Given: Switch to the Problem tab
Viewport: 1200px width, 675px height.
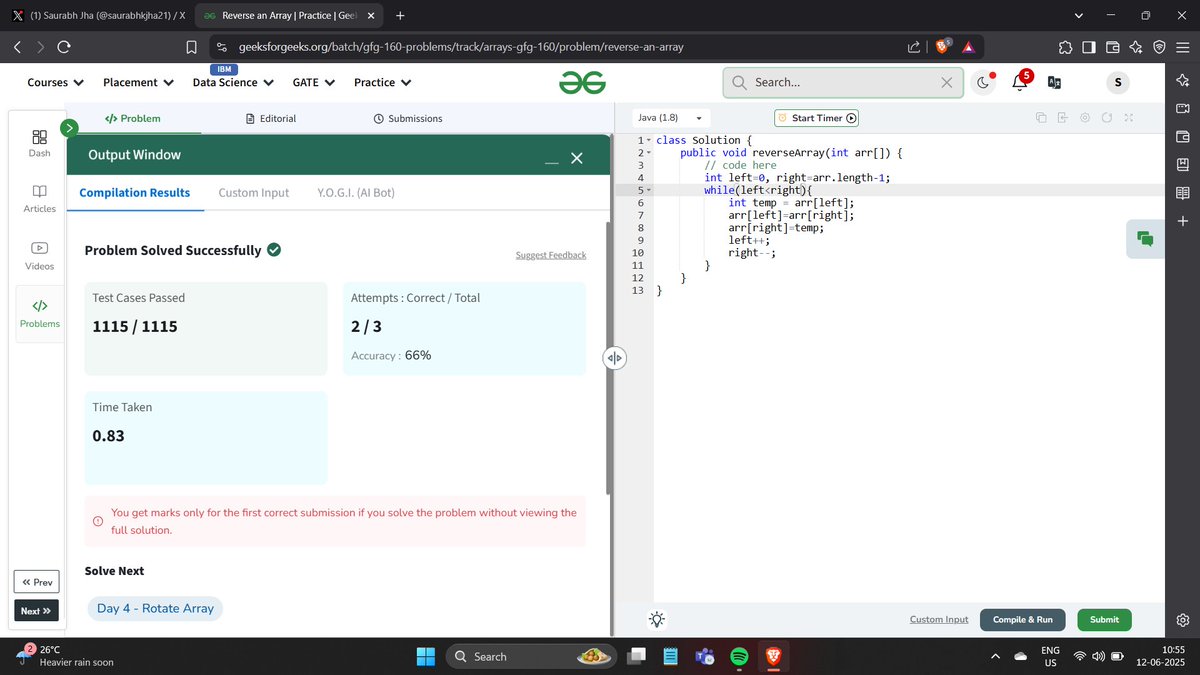Looking at the screenshot, I should click(133, 118).
